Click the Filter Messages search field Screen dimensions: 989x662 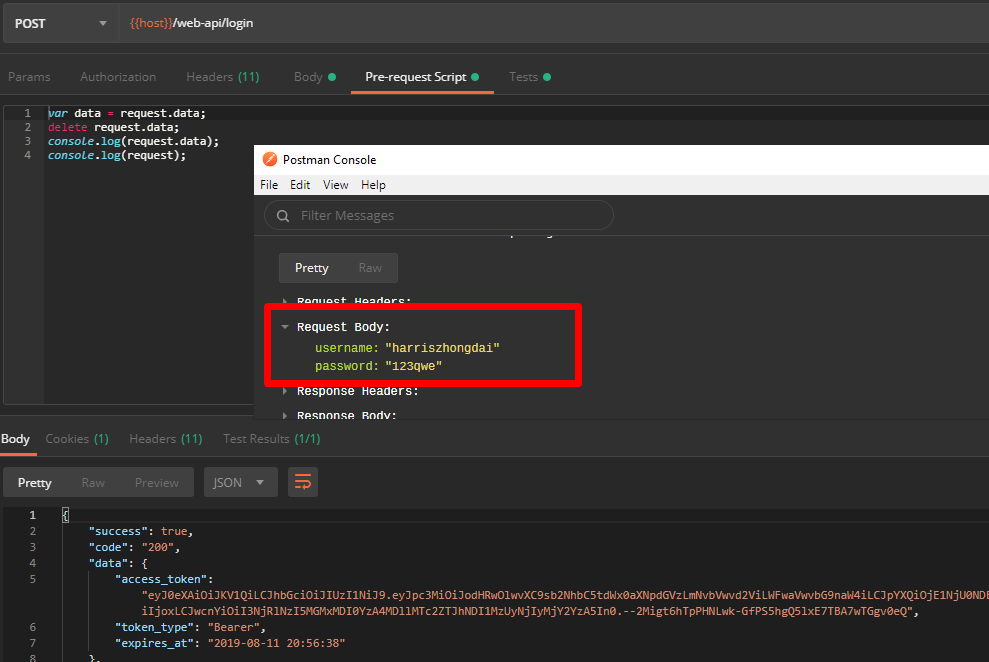pyautogui.click(x=438, y=216)
